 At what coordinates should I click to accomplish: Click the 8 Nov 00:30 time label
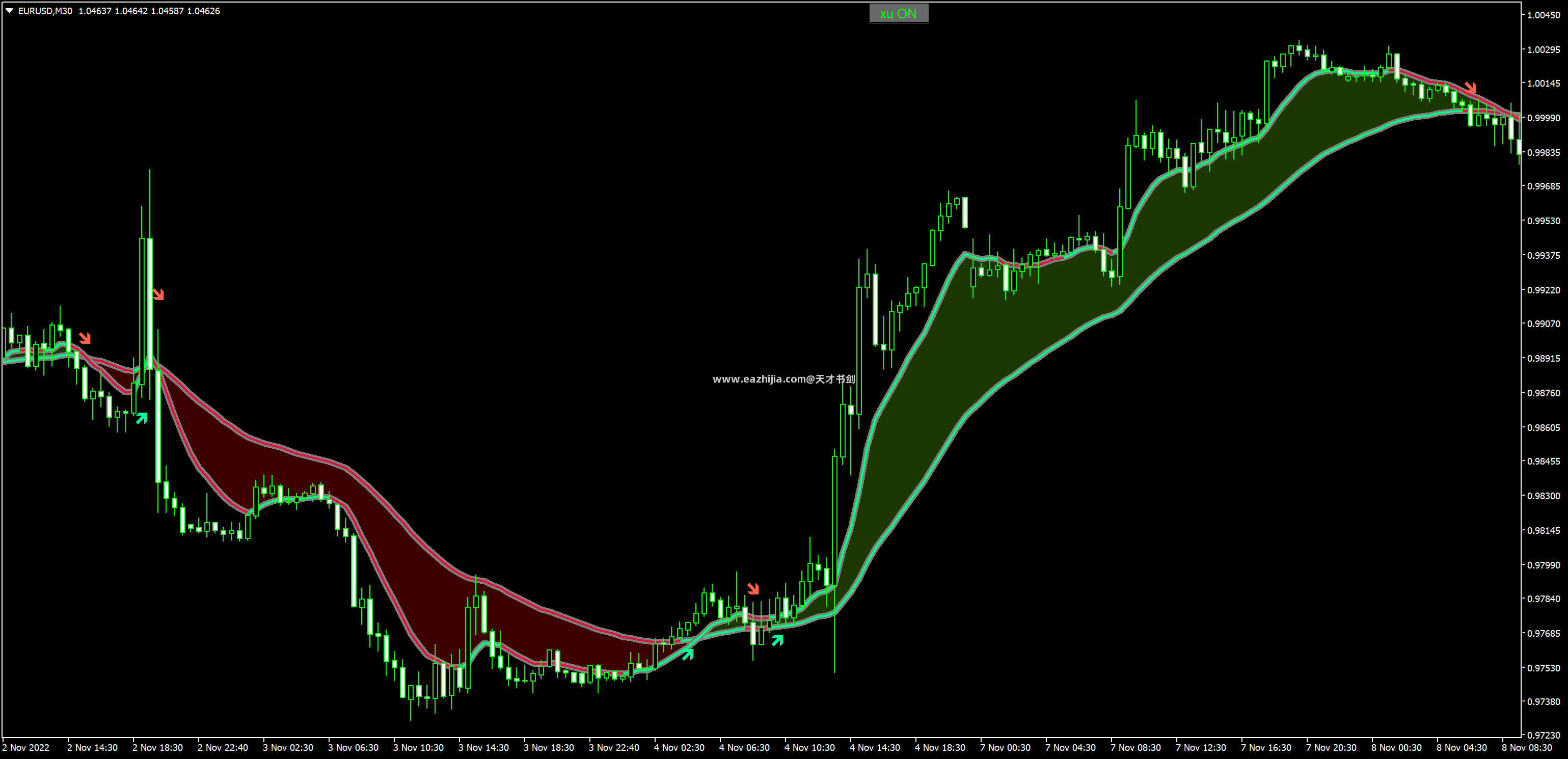point(1396,747)
